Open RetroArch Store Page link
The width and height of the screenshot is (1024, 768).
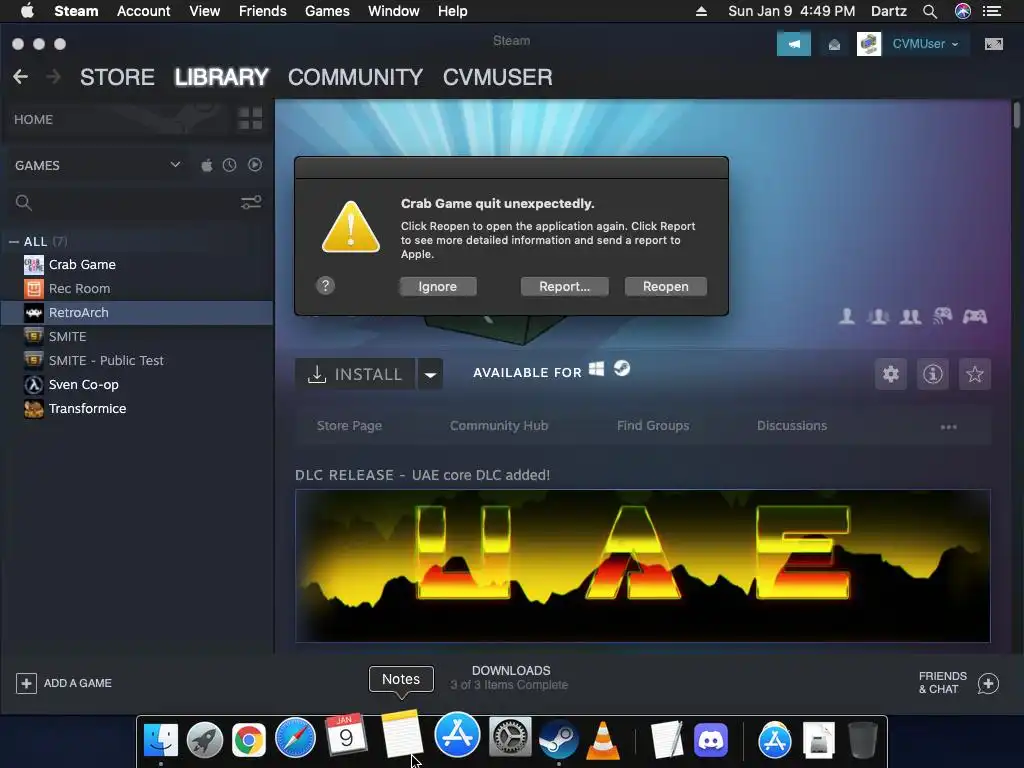pos(349,426)
